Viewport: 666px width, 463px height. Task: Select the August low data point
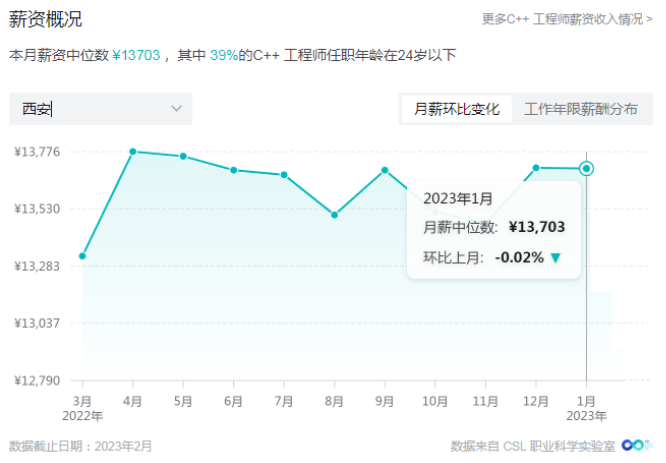(x=334, y=215)
